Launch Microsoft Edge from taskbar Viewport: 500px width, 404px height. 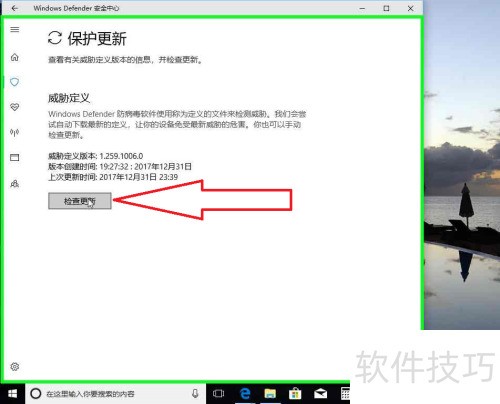click(x=245, y=394)
